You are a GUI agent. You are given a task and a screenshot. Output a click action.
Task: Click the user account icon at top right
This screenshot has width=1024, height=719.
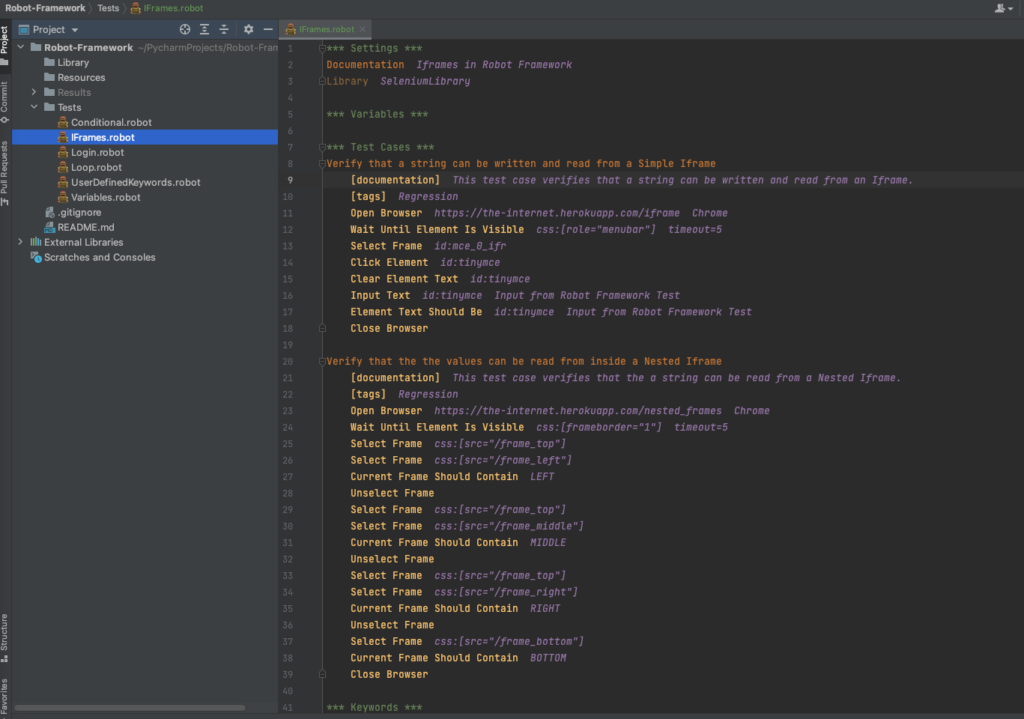pos(1001,8)
